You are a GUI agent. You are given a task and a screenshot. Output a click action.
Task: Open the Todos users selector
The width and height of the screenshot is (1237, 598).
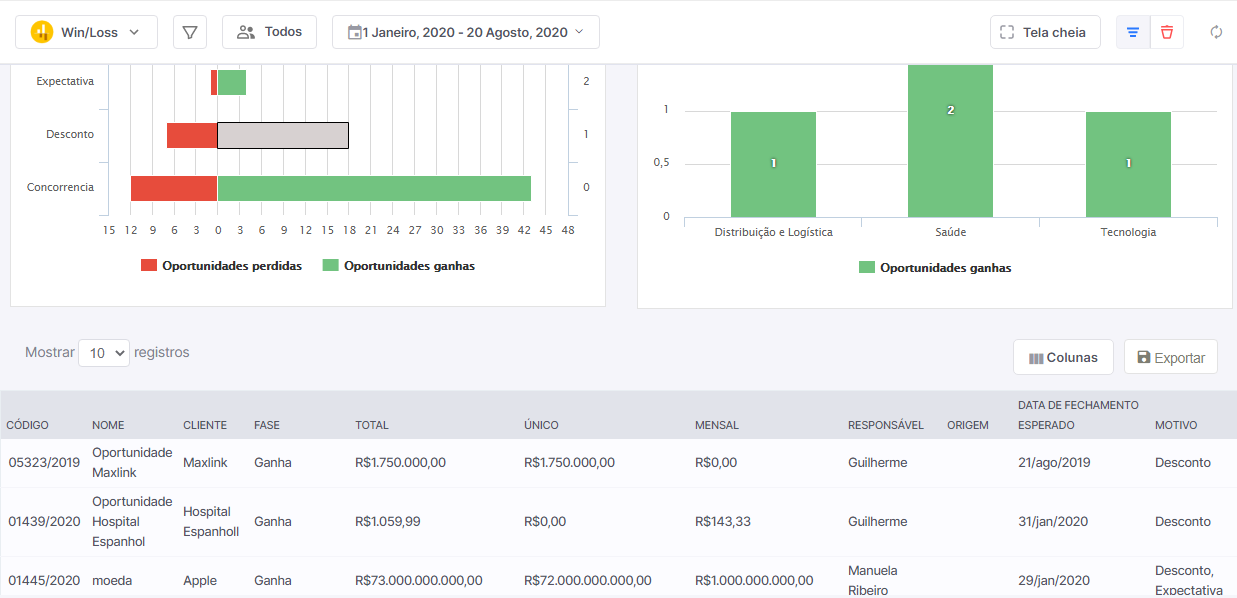click(269, 32)
